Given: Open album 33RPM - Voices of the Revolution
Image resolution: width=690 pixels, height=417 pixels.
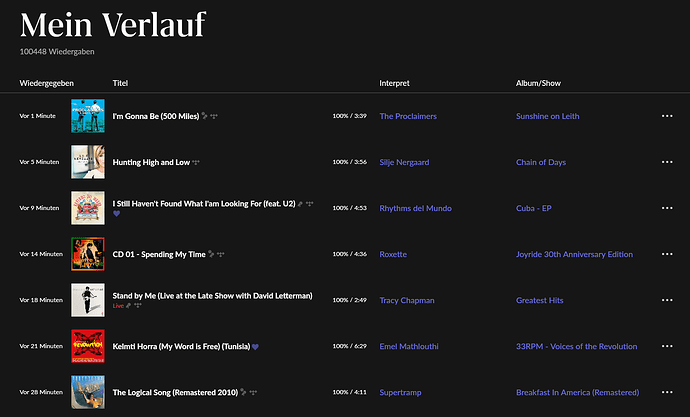Looking at the screenshot, I should click(576, 346).
